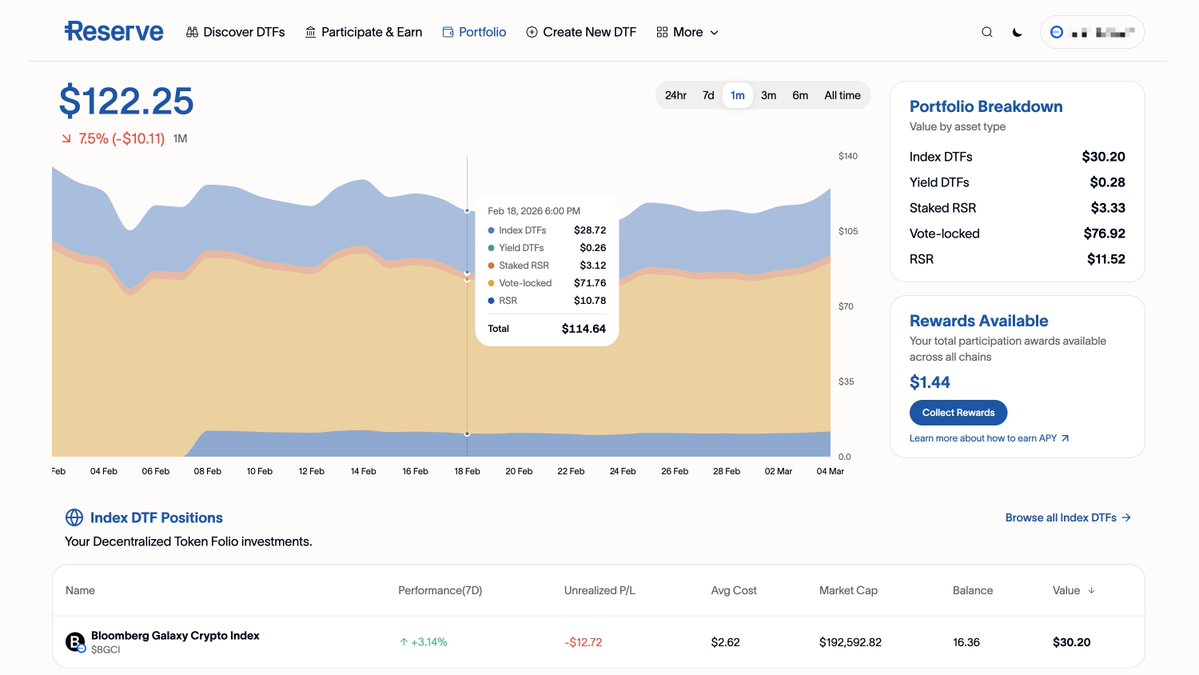1199x675 pixels.
Task: Toggle dark mode moon icon
Action: pyautogui.click(x=1017, y=32)
